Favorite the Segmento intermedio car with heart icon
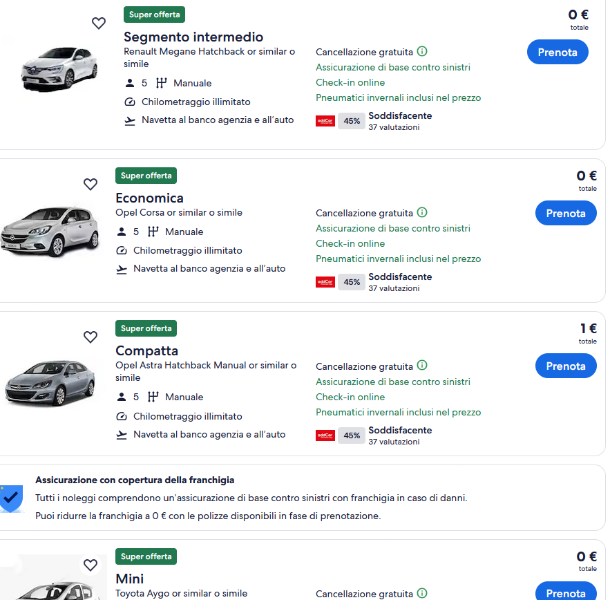Image resolution: width=610 pixels, height=600 pixels. pos(99,23)
